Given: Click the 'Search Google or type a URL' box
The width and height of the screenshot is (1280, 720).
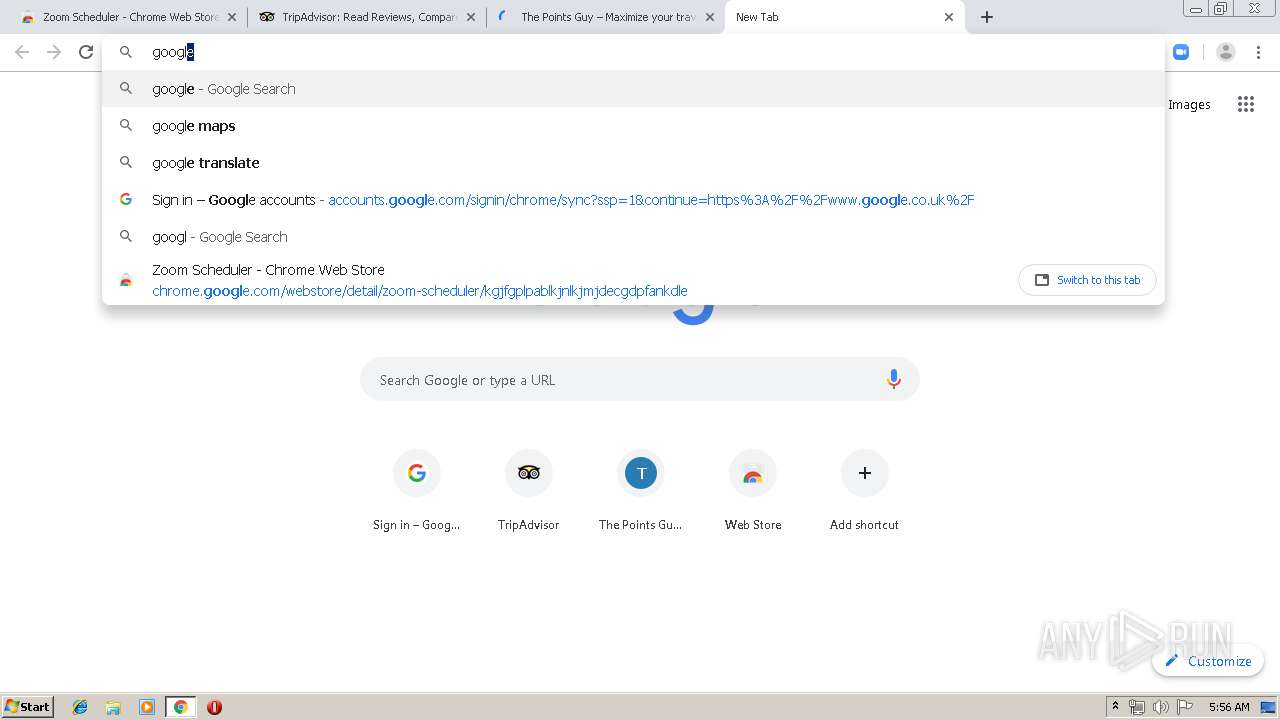Looking at the screenshot, I should (640, 380).
